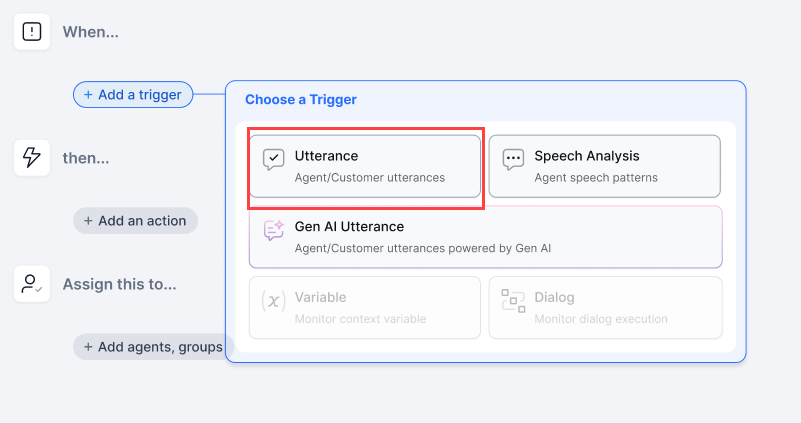Viewport: 801px width, 423px height.
Task: Click the Dialog flow icon
Action: click(x=513, y=300)
